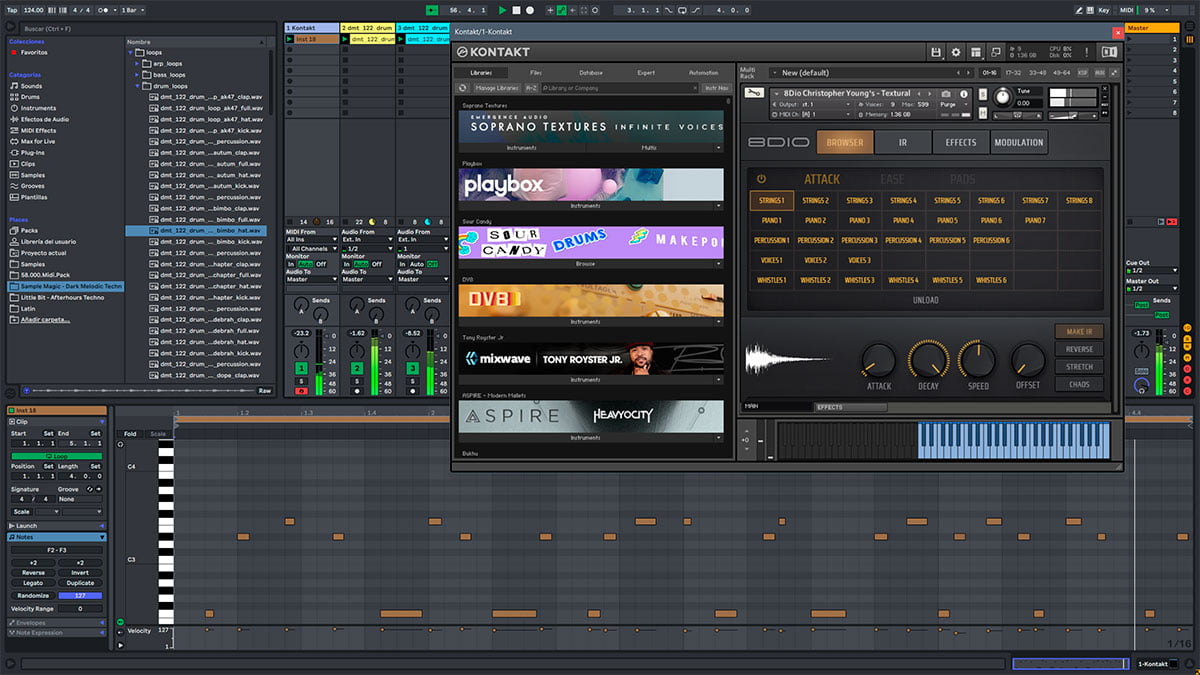The height and width of the screenshot is (675, 1200).
Task: Switch to Kontakt Expert tab
Action: 647,73
